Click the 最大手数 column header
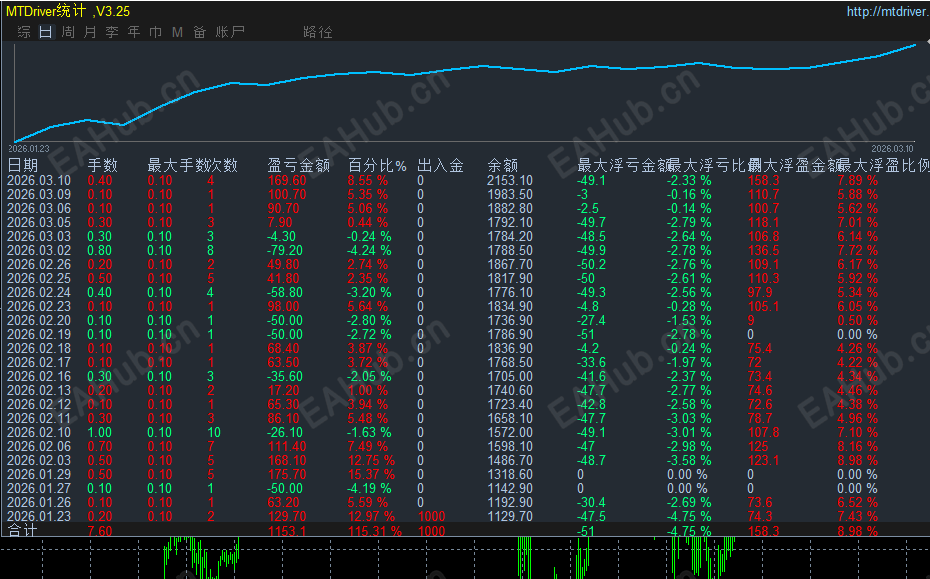 tap(177, 165)
